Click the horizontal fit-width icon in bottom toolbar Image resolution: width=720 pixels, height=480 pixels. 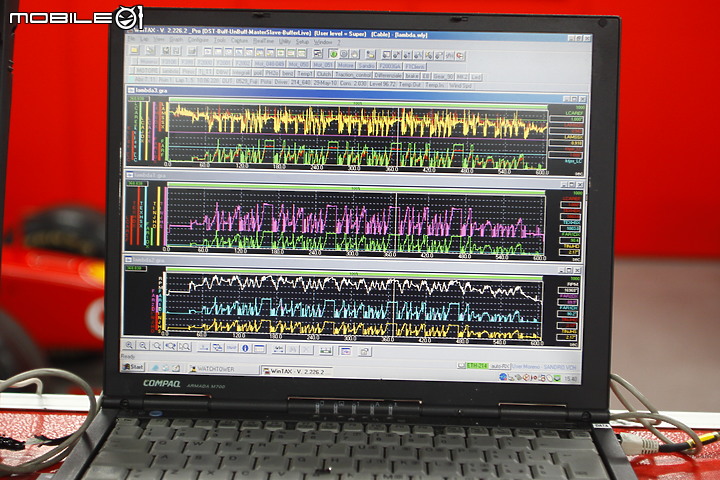[x=326, y=350]
